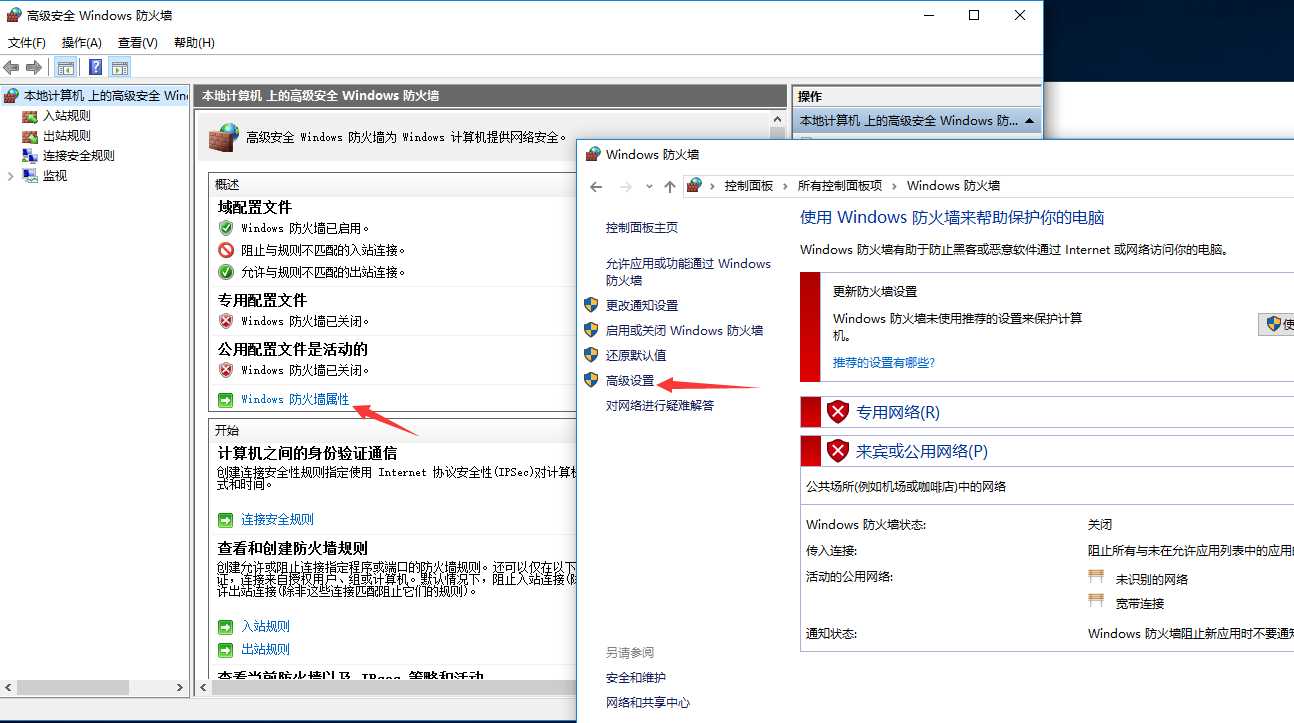Click shield icon beside 还原默认值
The height and width of the screenshot is (723, 1294).
(591, 355)
